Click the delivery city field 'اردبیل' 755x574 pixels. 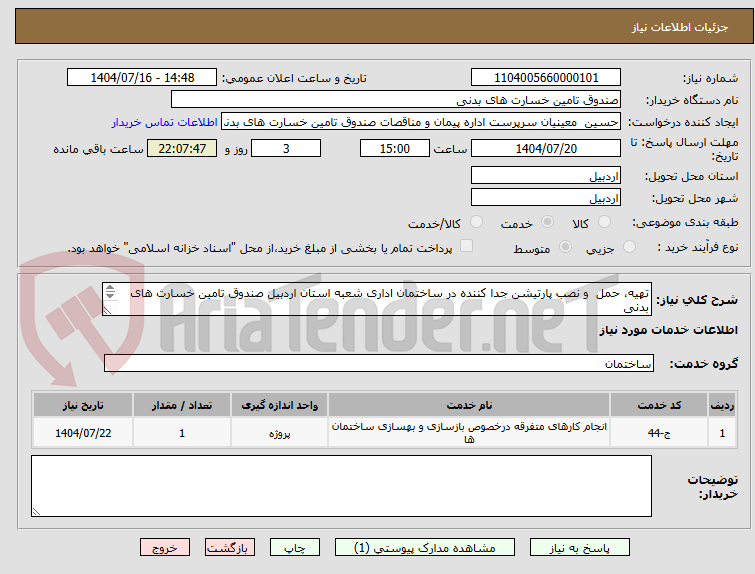click(x=546, y=197)
